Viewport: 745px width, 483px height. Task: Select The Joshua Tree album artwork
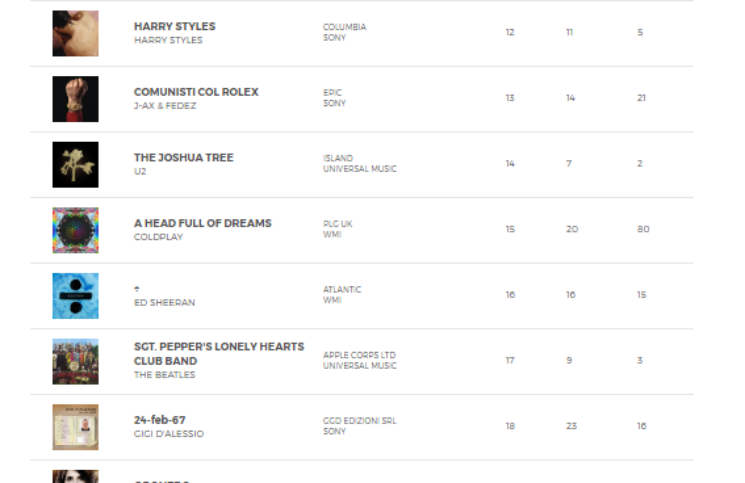pyautogui.click(x=75, y=164)
